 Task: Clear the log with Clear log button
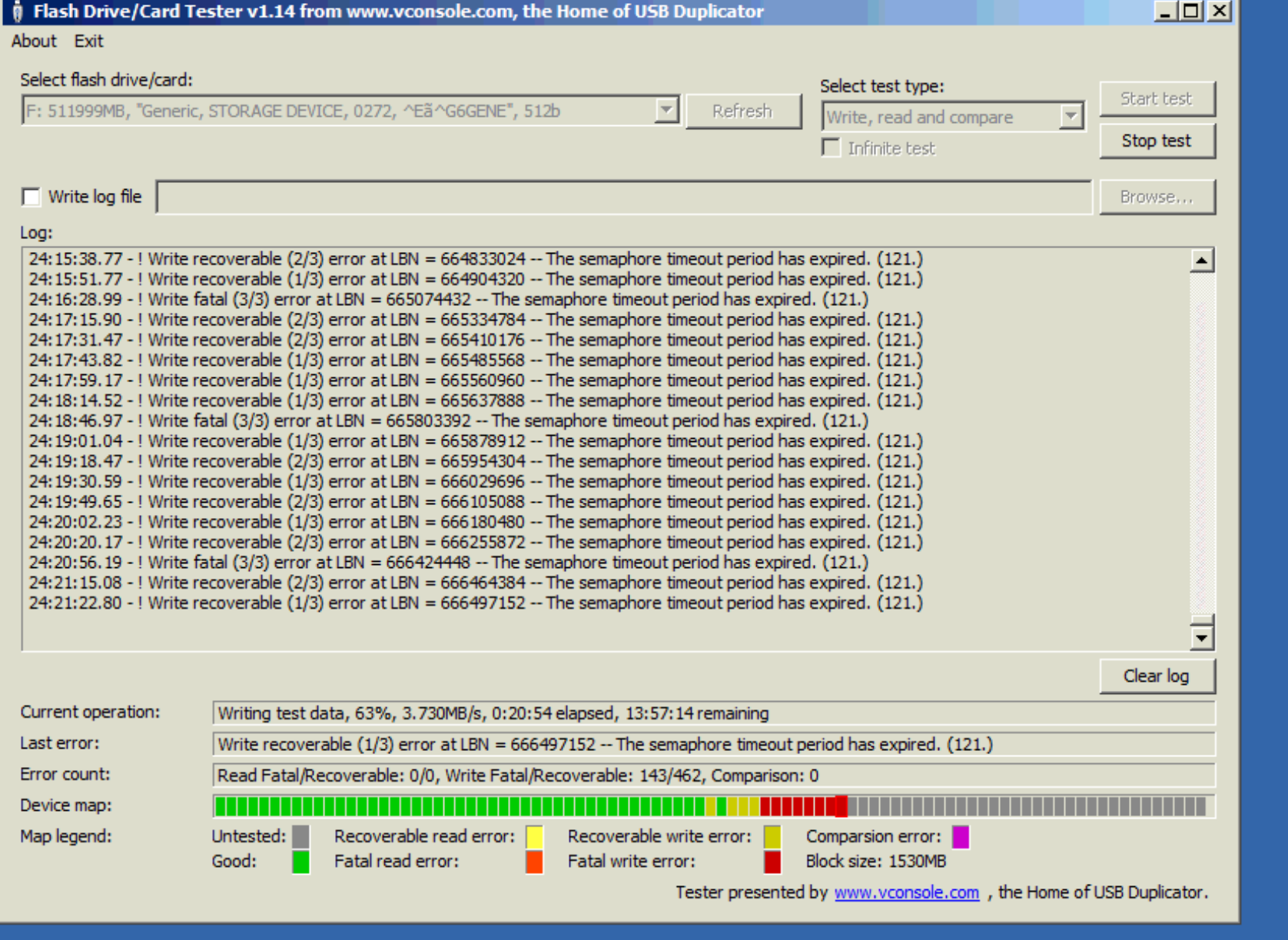pos(1157,676)
